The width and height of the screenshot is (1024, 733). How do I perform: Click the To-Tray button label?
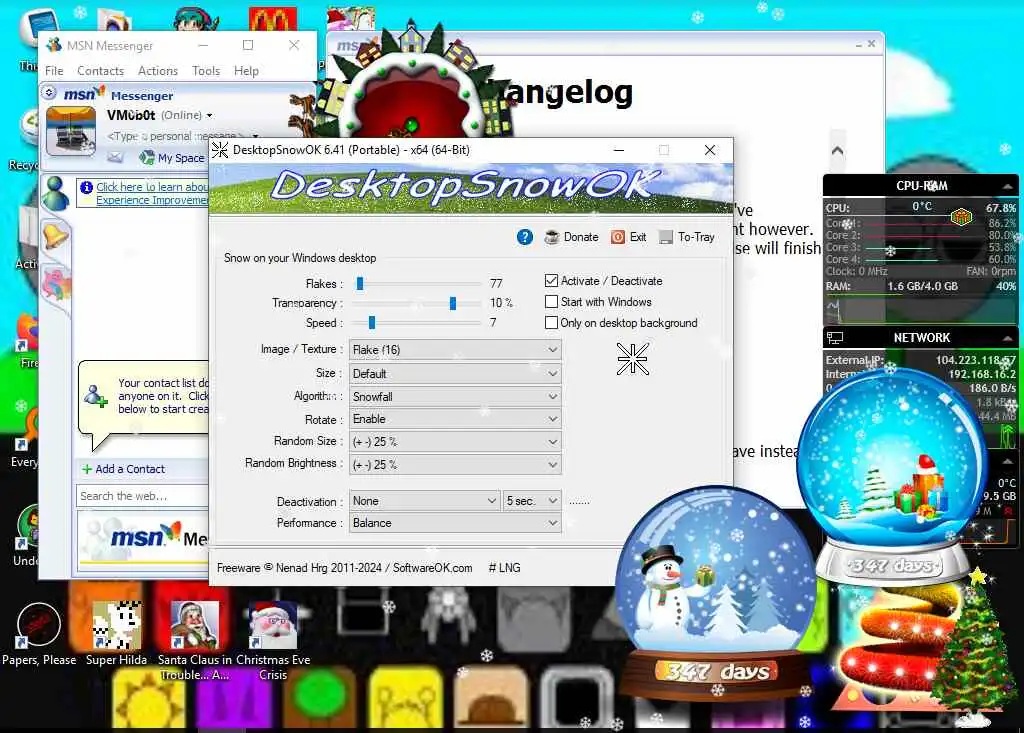(x=696, y=237)
